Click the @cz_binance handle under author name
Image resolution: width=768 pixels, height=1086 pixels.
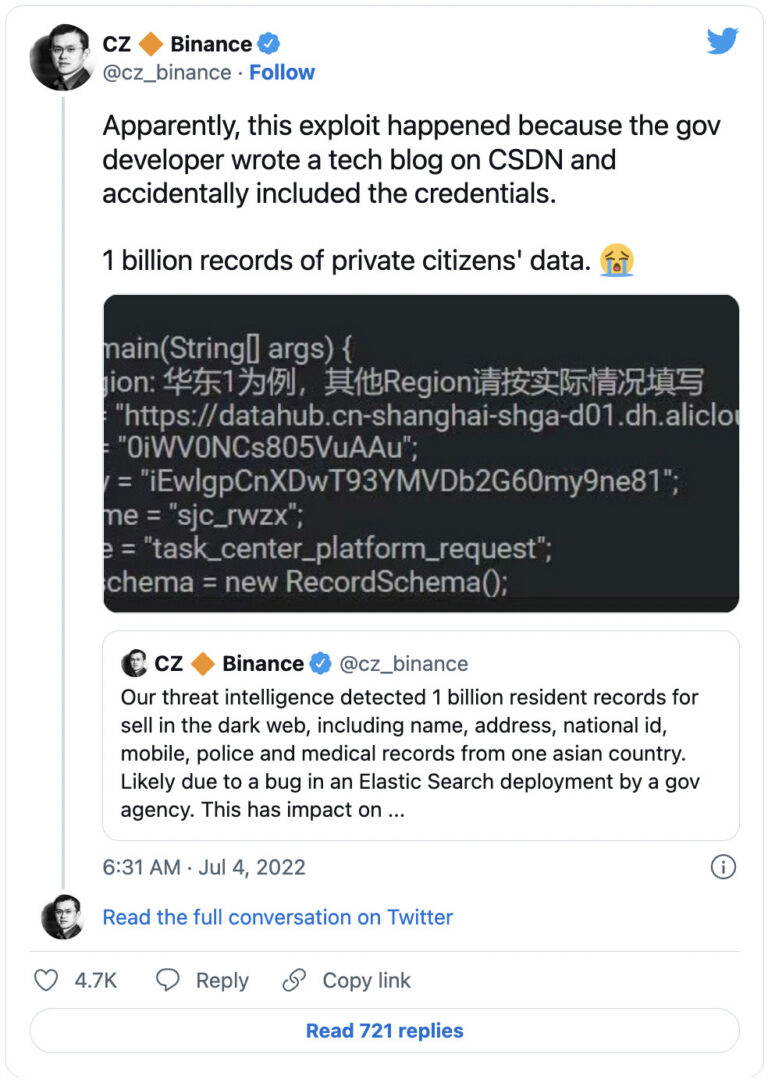point(166,72)
